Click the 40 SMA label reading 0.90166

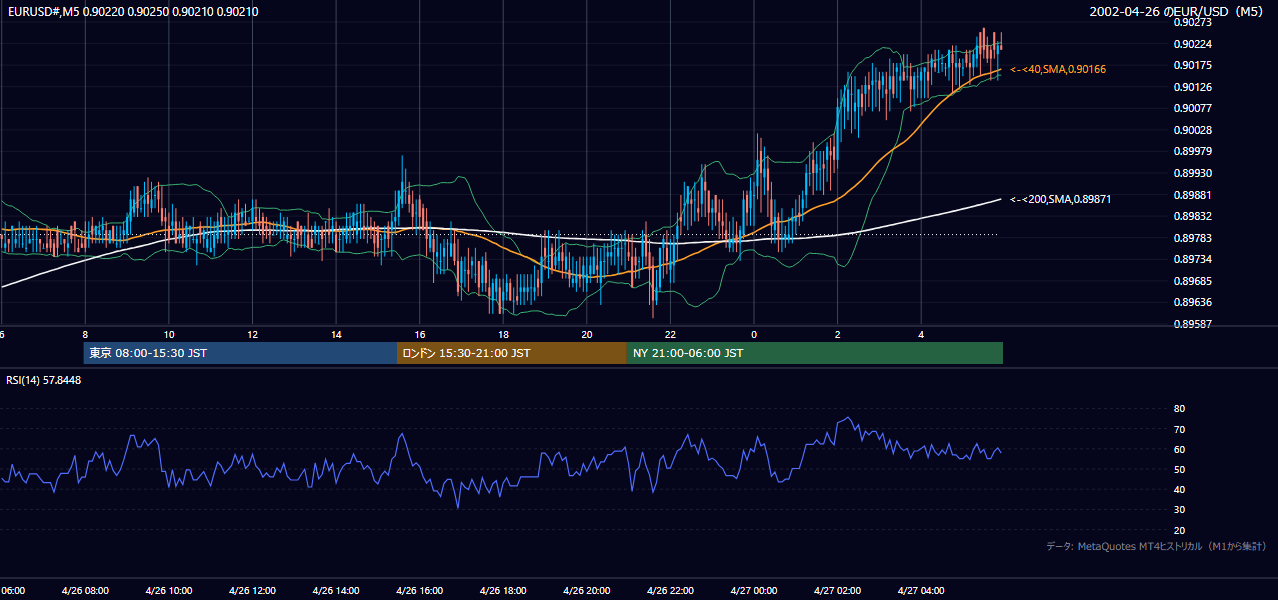(1058, 69)
